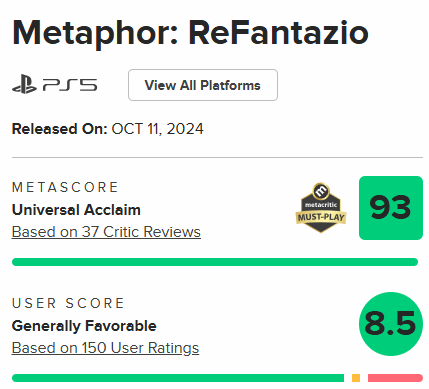429x389 pixels.
Task: Click the green positive user ratings bar
Action: [178, 378]
